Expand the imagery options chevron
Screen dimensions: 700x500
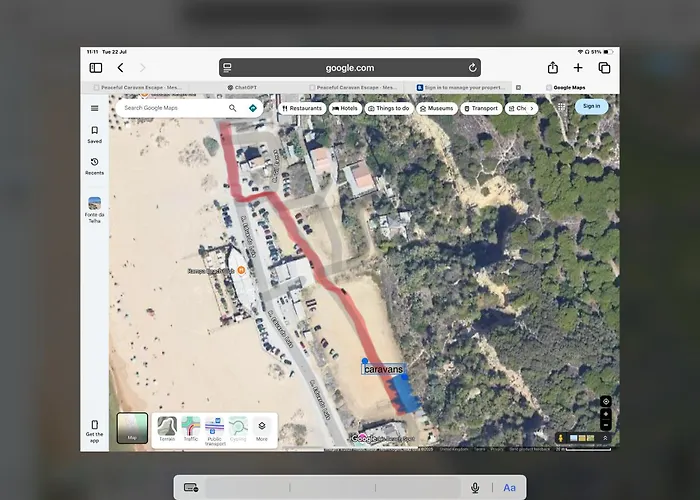click(604, 438)
